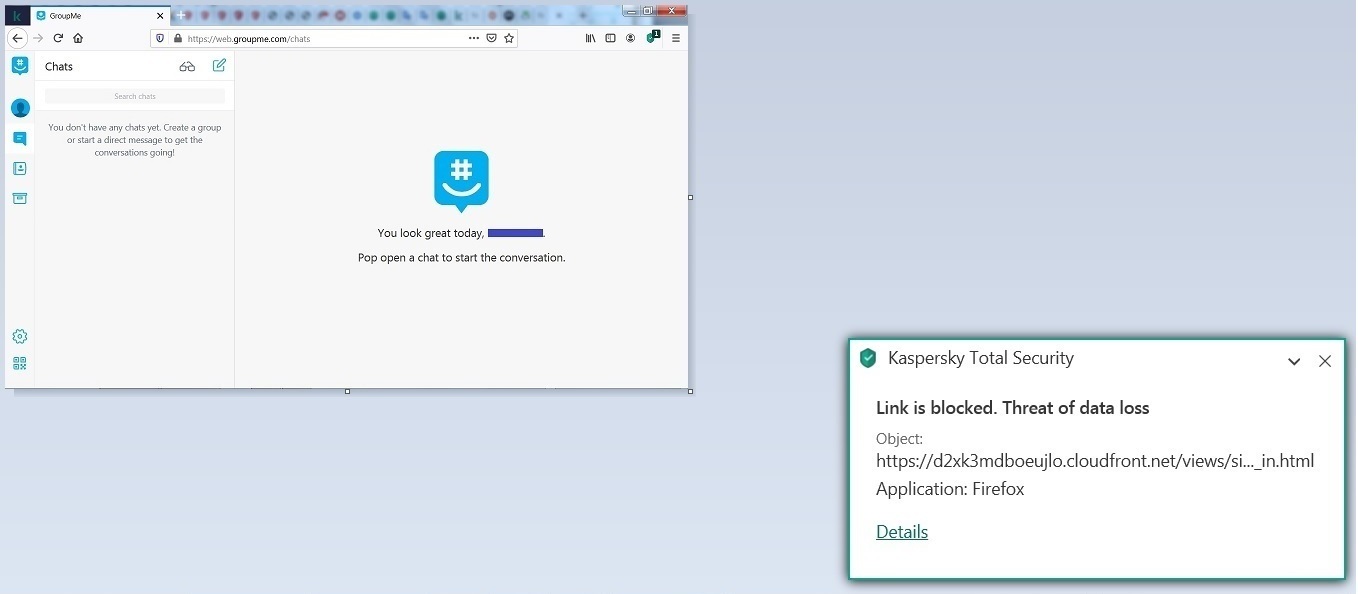
Task: Click in the Search chats field
Action: coord(135,96)
